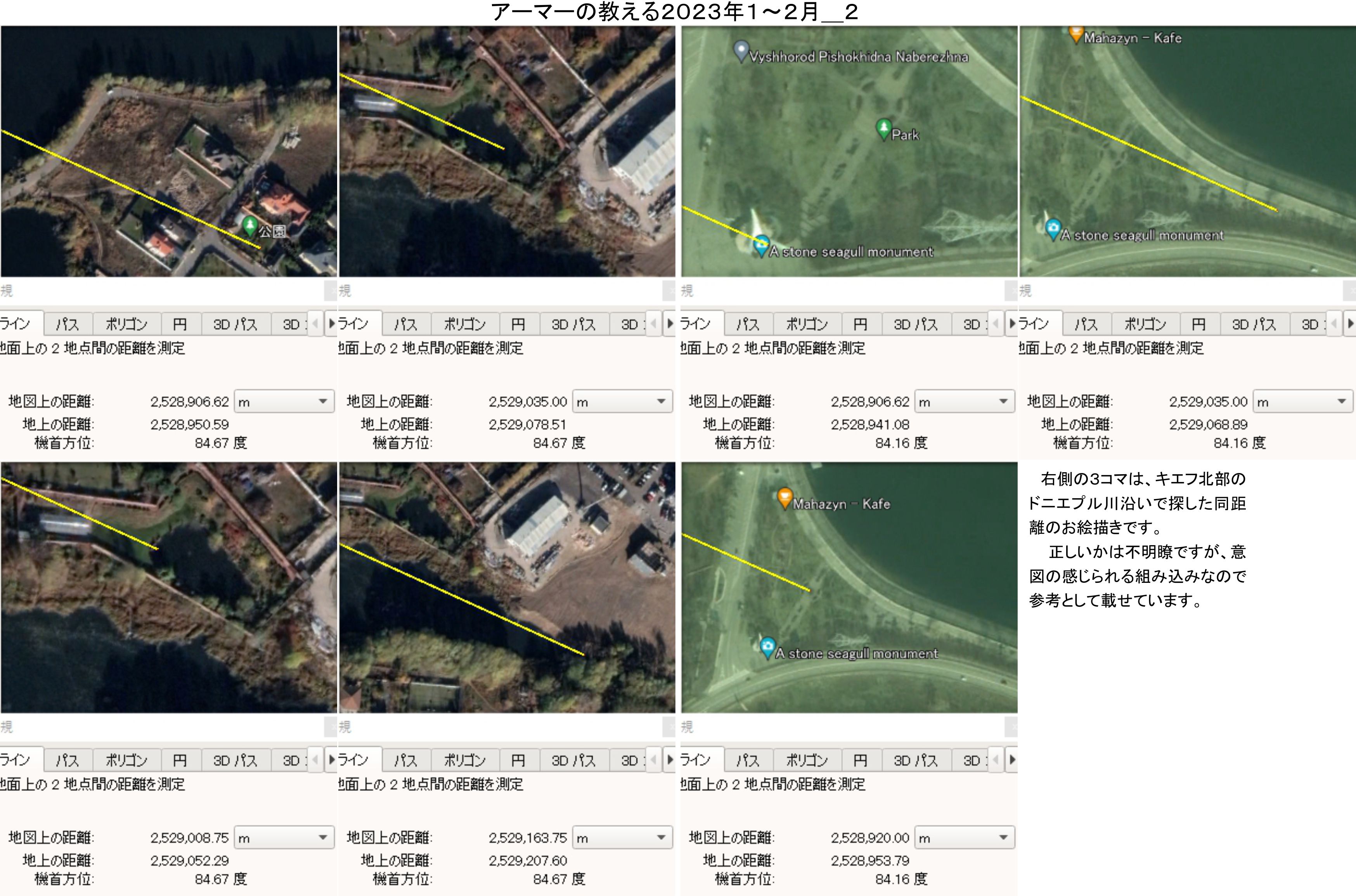This screenshot has width=1356, height=896.
Task: Select the パス tab above map length 2,529,008.75
Action: click(x=68, y=761)
